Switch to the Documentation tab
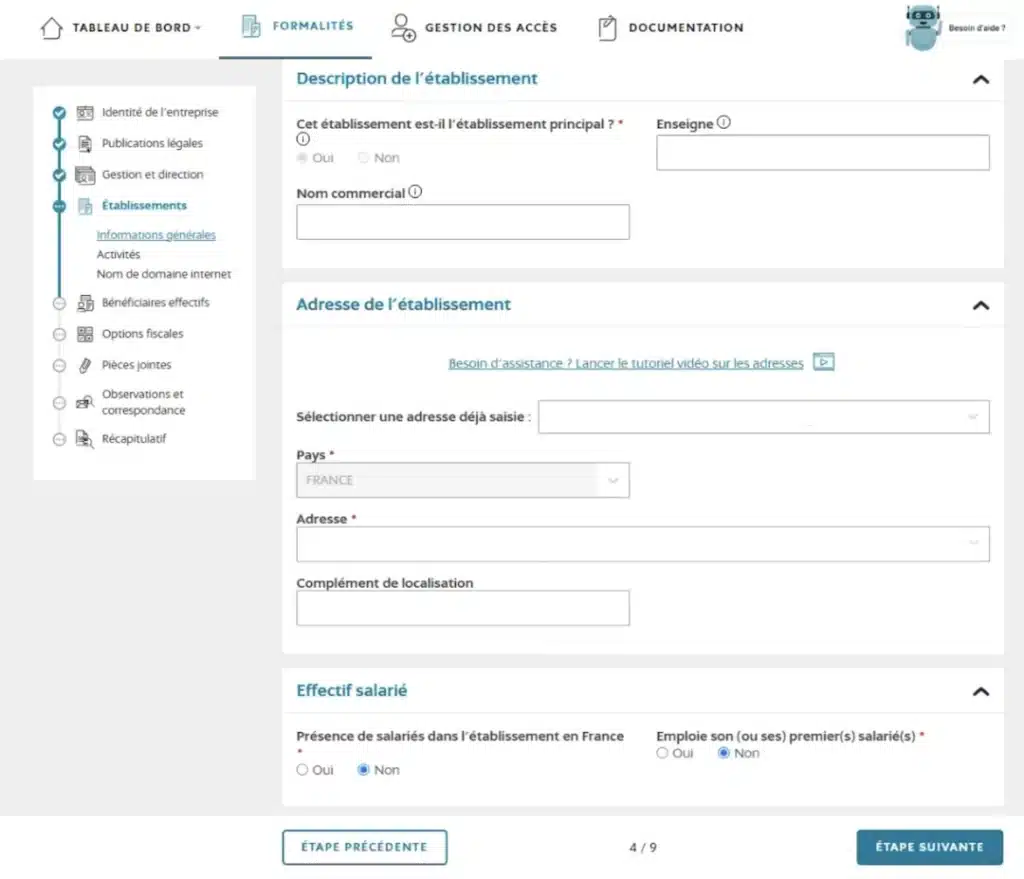The width and height of the screenshot is (1024, 879). 669,27
